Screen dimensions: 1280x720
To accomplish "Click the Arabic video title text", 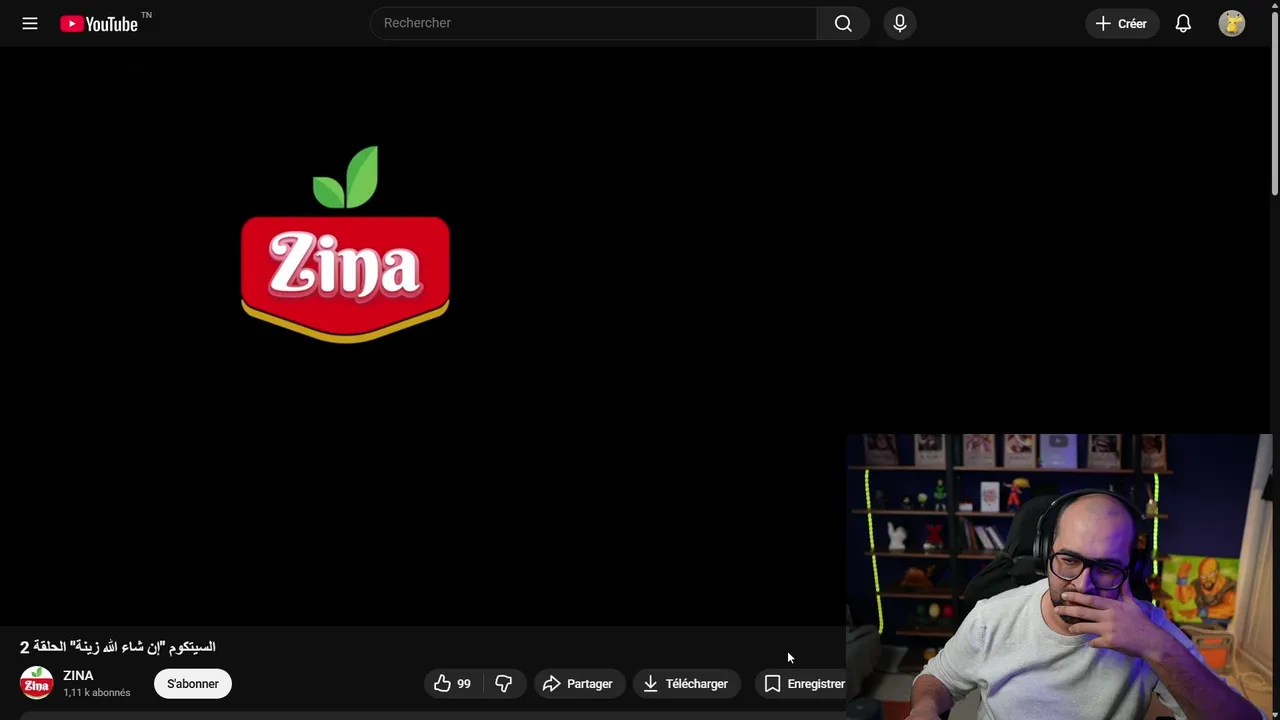I will [118, 647].
